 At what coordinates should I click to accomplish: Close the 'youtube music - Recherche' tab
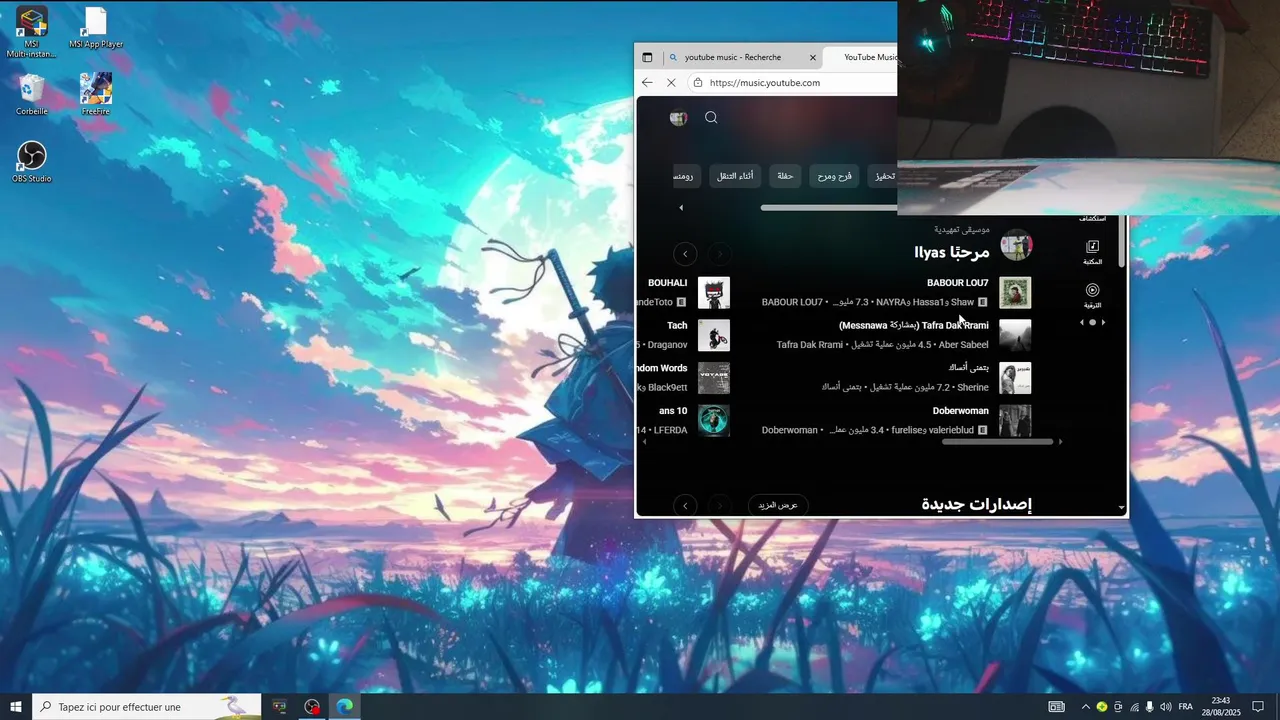pyautogui.click(x=813, y=57)
